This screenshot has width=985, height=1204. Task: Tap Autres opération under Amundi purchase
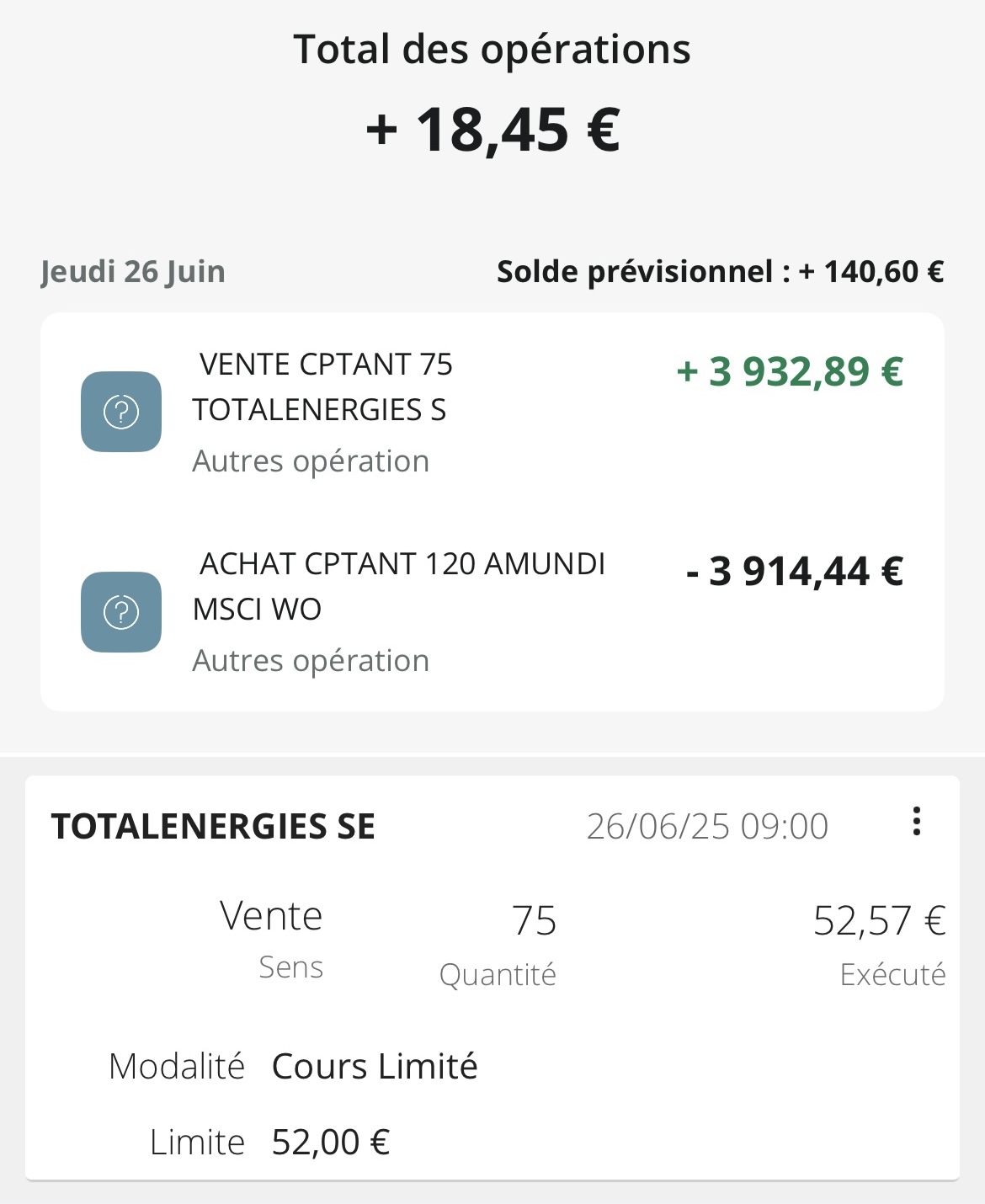pos(311,661)
